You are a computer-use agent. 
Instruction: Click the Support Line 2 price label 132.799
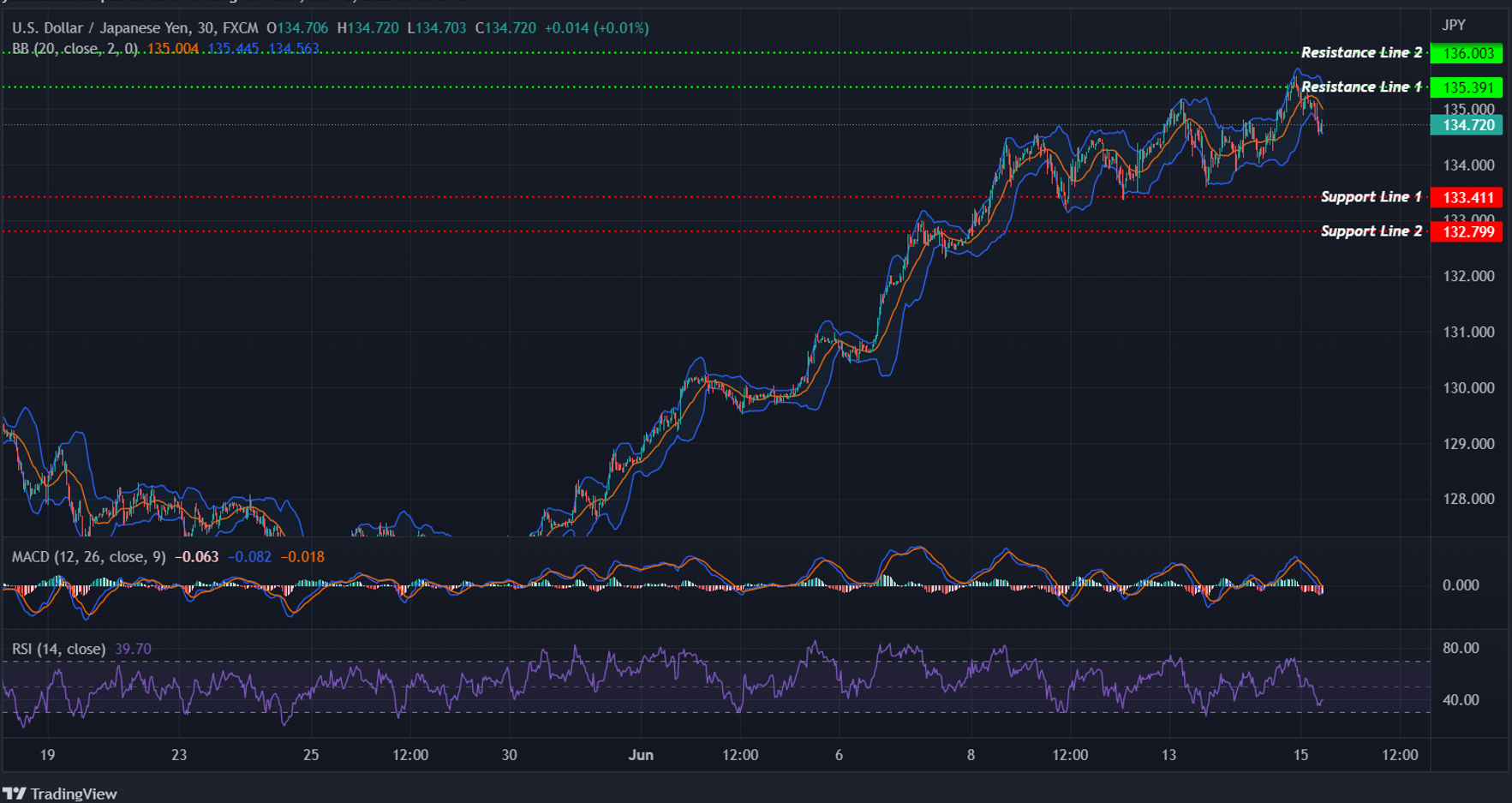(x=1467, y=231)
